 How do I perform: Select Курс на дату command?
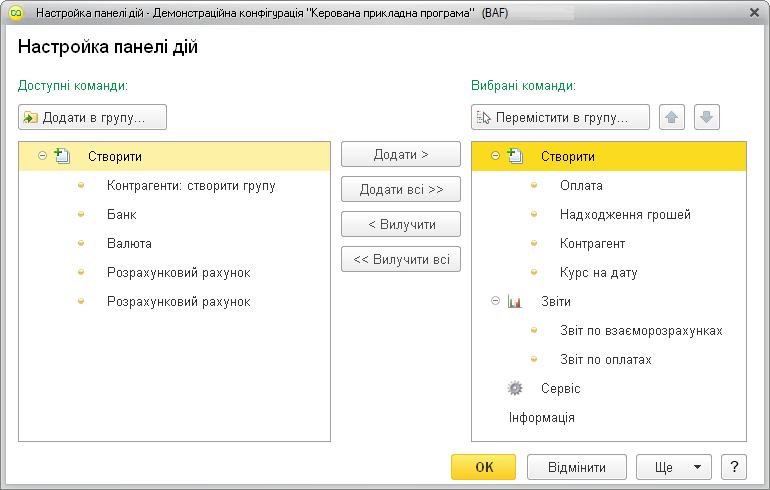(609, 272)
